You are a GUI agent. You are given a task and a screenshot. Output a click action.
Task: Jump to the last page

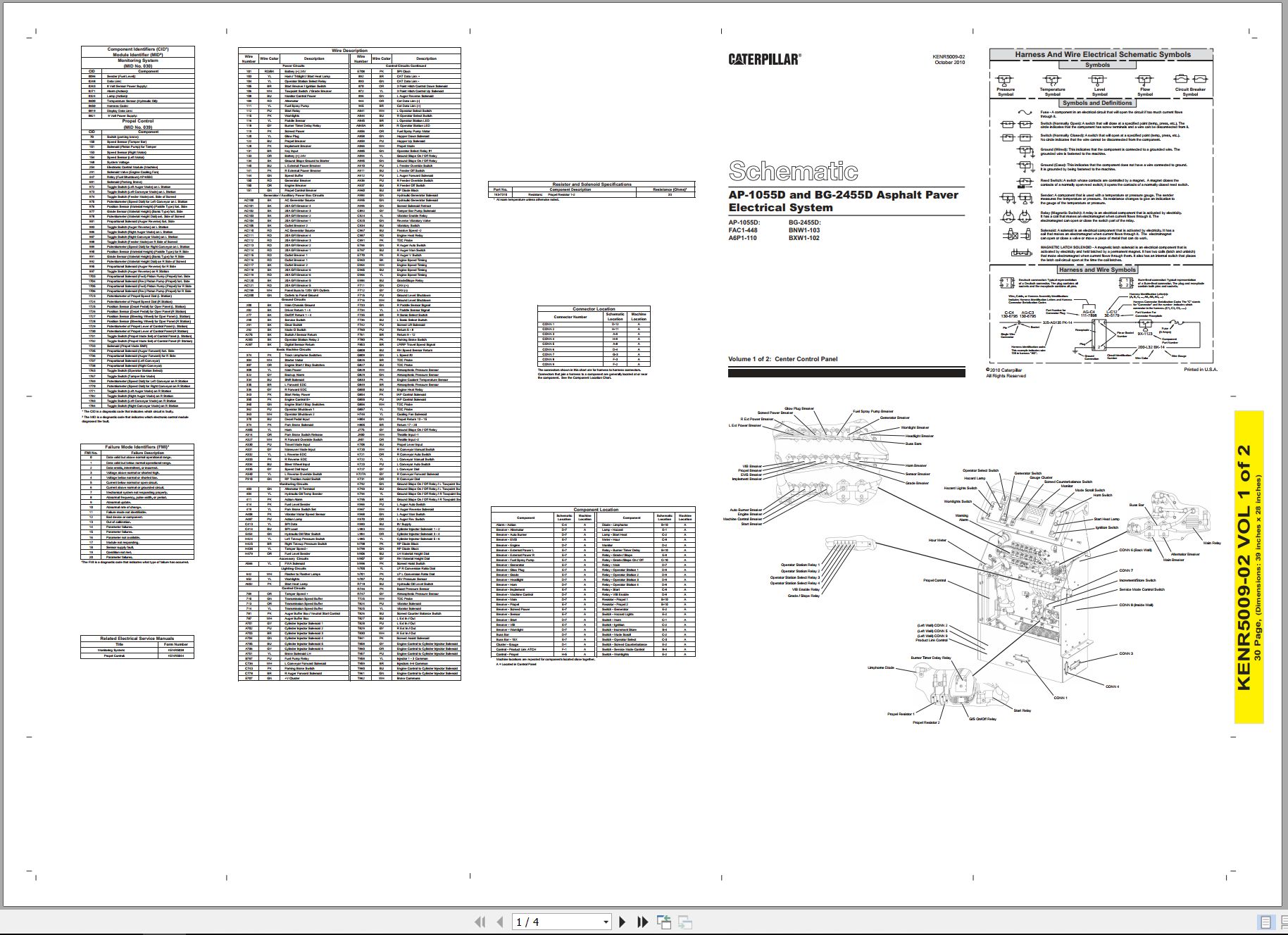tap(642, 922)
